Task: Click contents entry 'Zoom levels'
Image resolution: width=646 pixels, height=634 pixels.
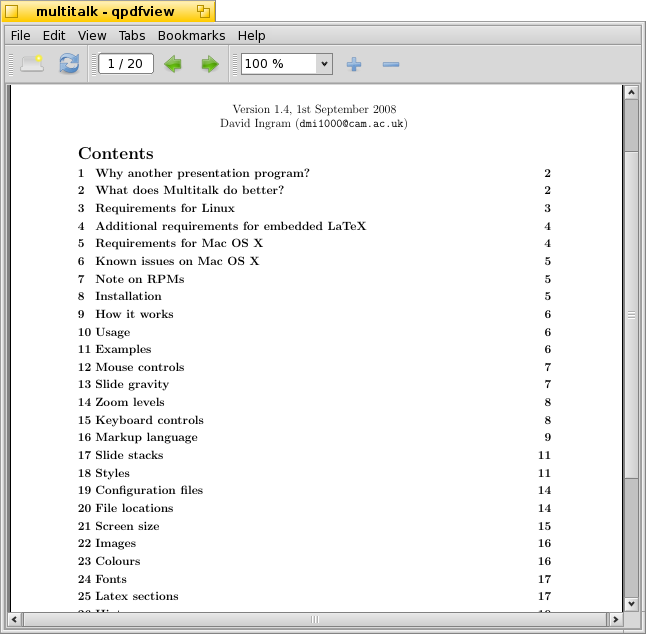Action: pyautogui.click(x=130, y=402)
